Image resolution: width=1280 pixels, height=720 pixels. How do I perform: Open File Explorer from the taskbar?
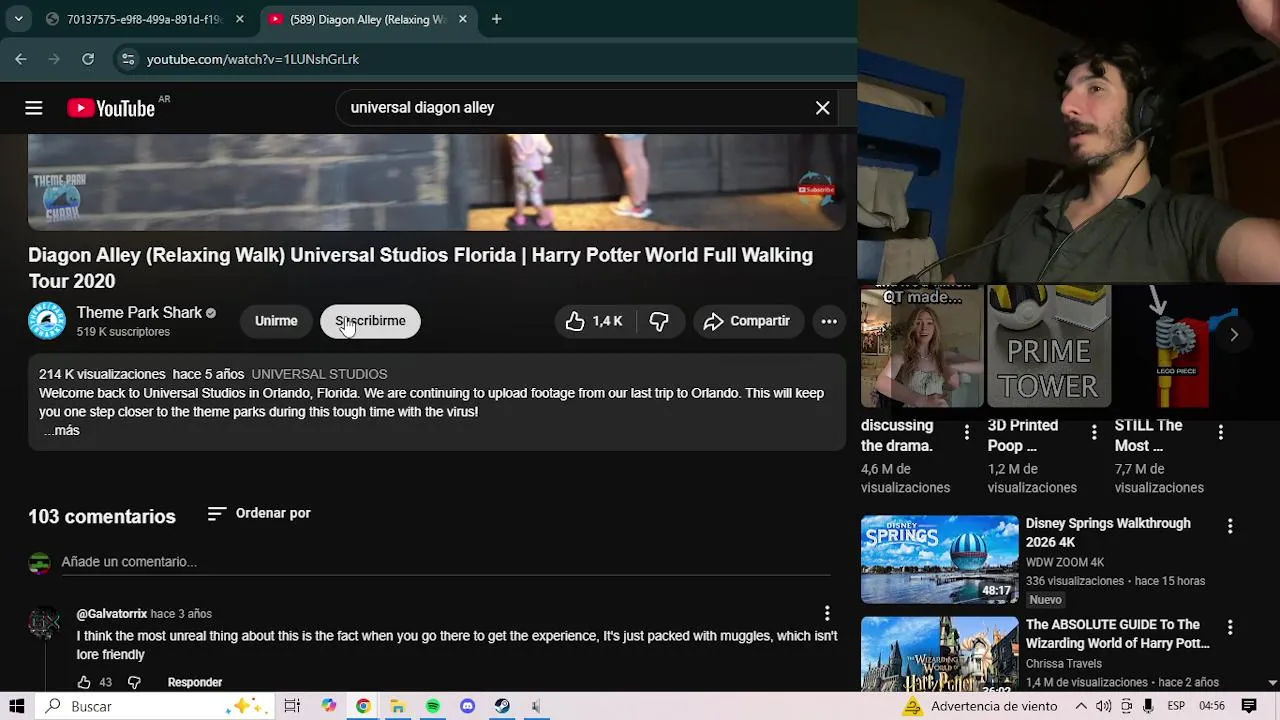coord(397,706)
